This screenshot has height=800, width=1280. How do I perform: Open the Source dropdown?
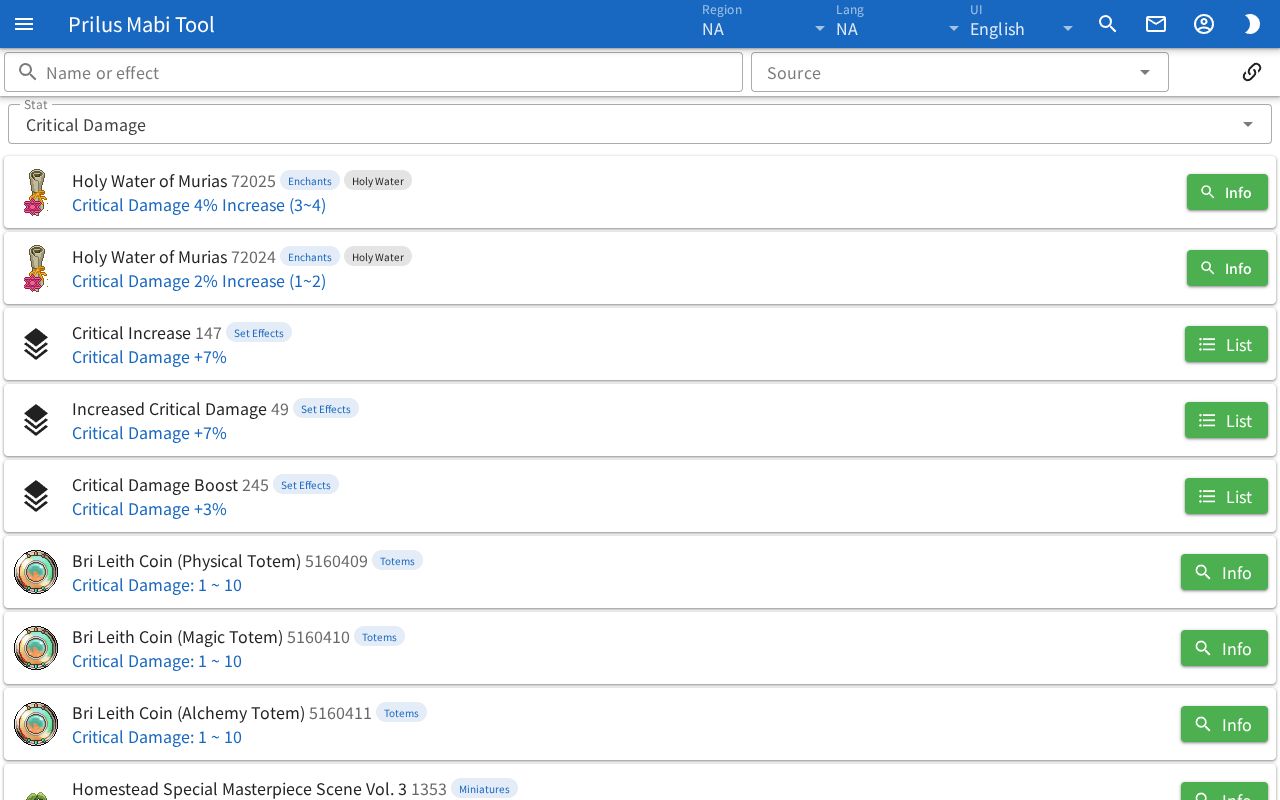pyautogui.click(x=960, y=72)
